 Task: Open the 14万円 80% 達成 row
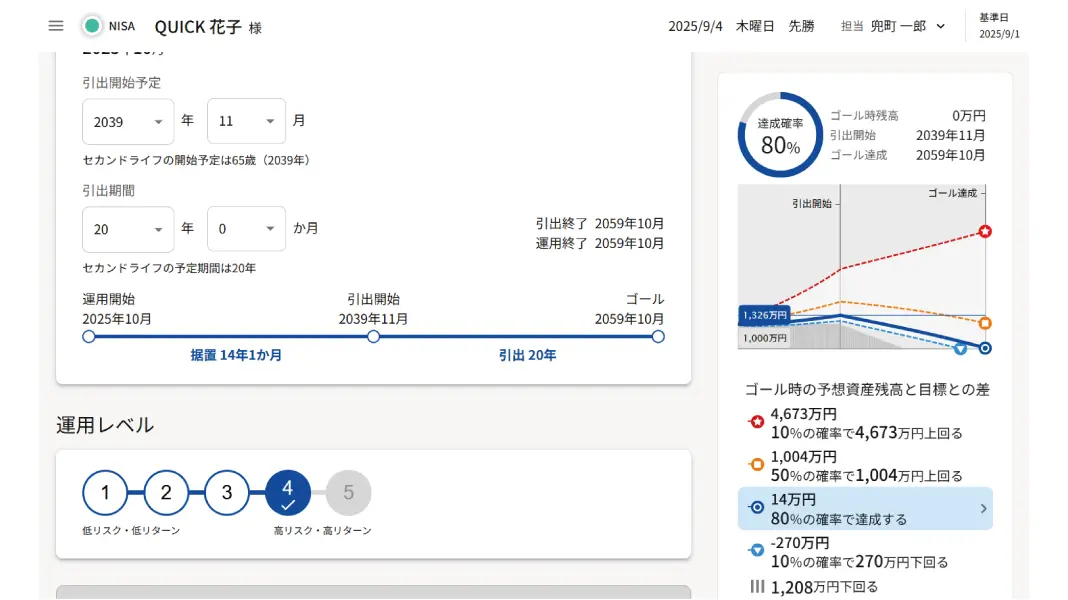tap(865, 509)
